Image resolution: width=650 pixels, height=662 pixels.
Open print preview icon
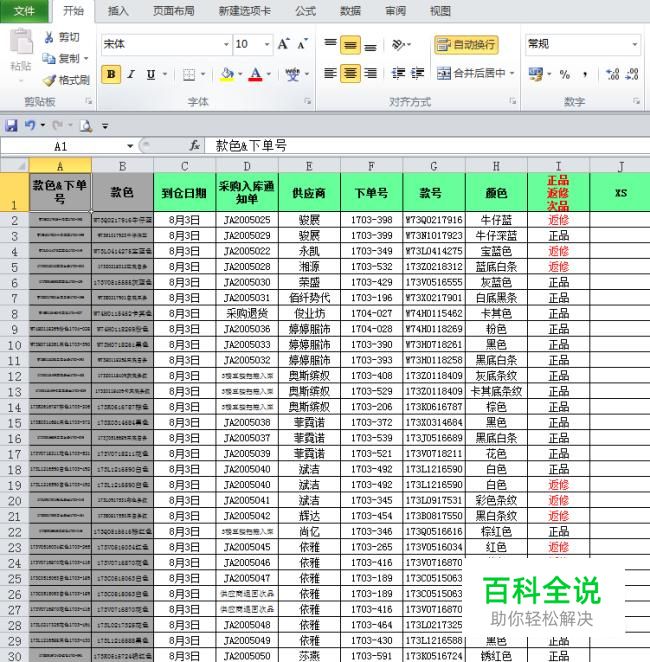click(x=86, y=125)
